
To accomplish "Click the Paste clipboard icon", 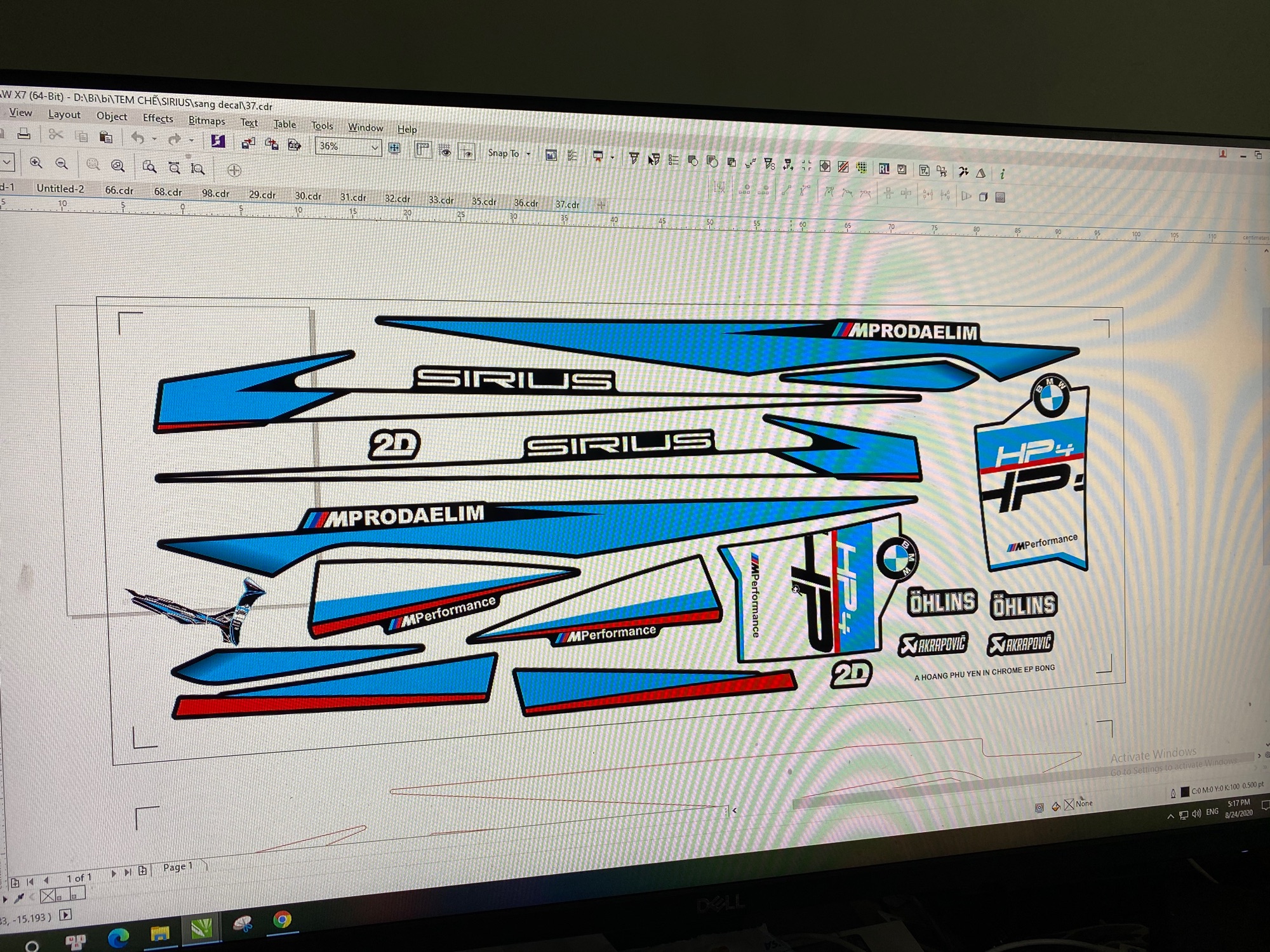I will [106, 136].
